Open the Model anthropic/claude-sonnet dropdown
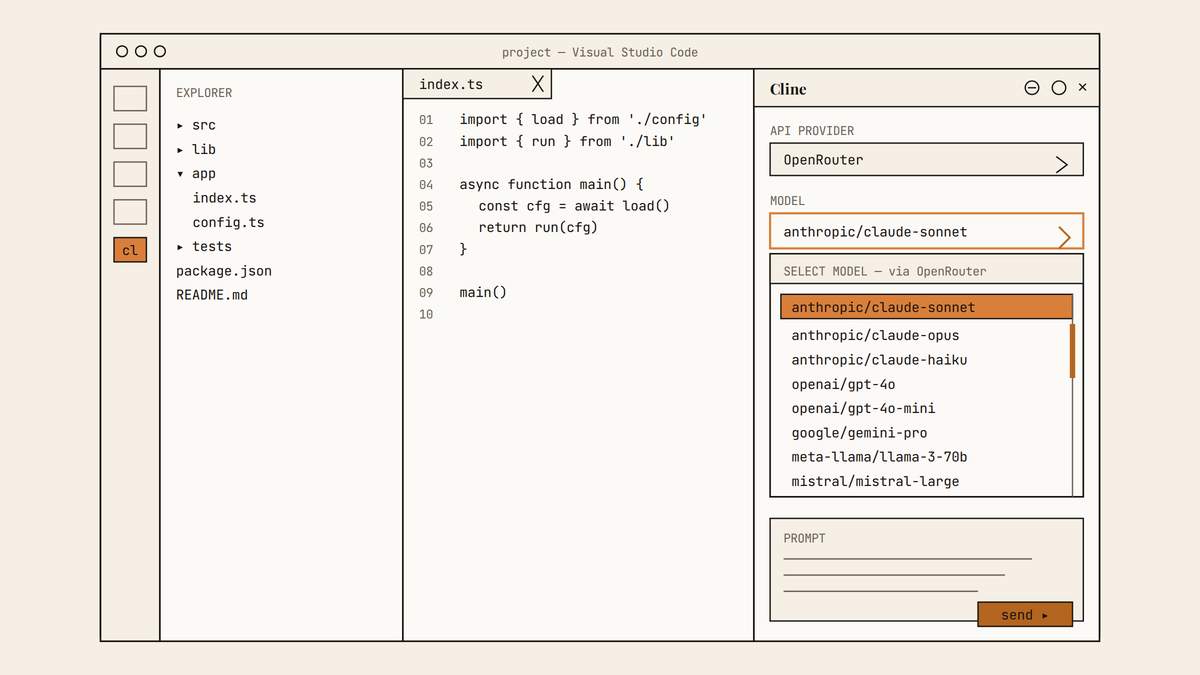Image resolution: width=1200 pixels, height=675 pixels. [x=926, y=231]
